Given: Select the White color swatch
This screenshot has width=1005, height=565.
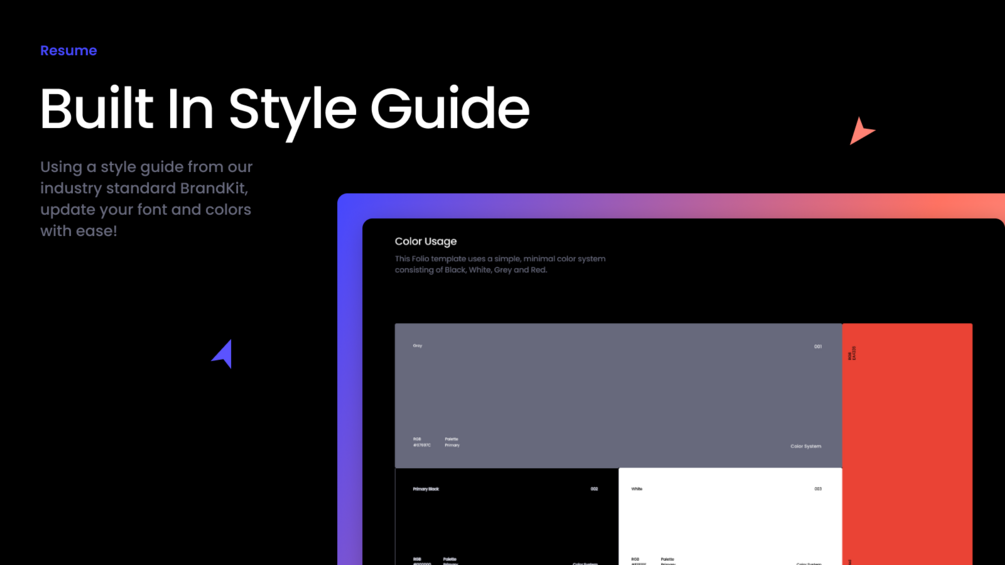Looking at the screenshot, I should tap(730, 516).
